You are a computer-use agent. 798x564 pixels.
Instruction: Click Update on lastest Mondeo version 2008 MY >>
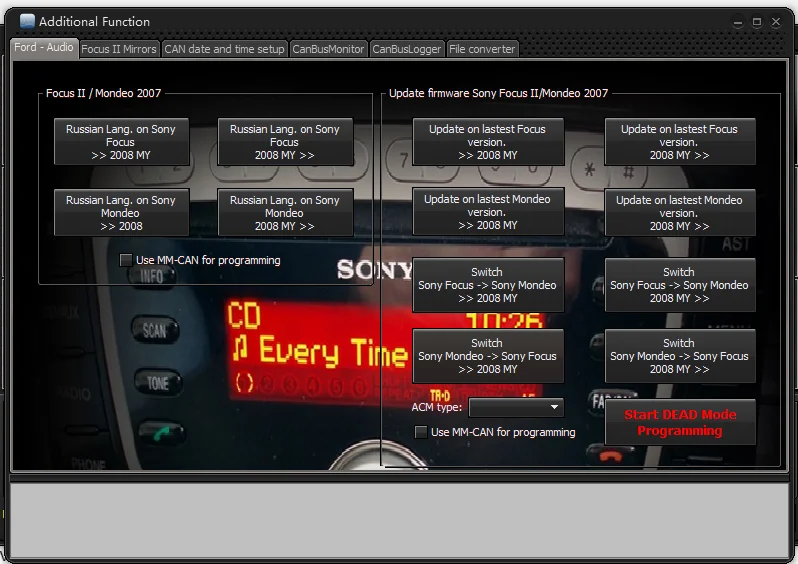click(x=680, y=212)
